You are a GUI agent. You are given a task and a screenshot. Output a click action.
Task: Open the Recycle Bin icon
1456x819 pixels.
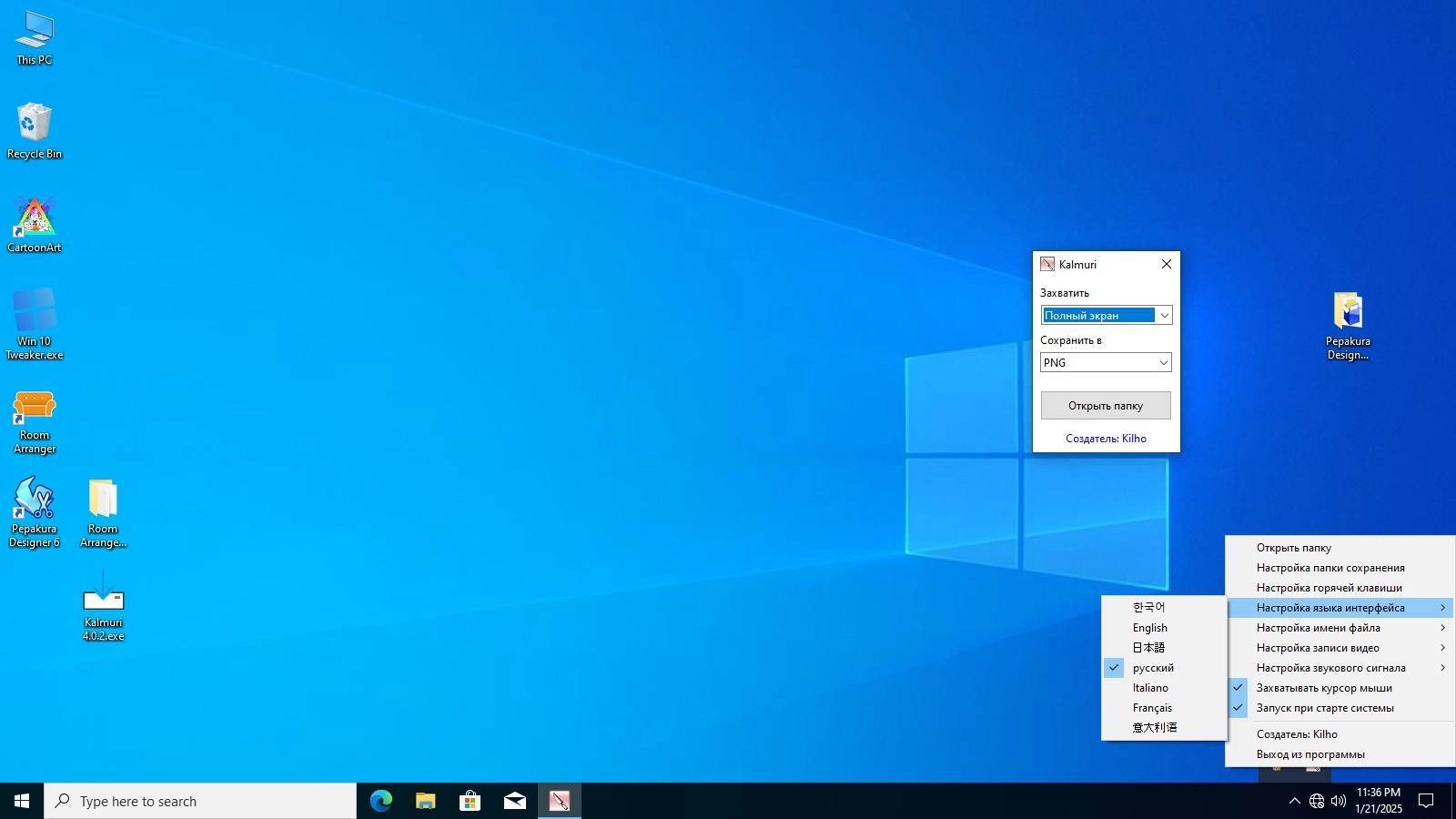(x=35, y=131)
